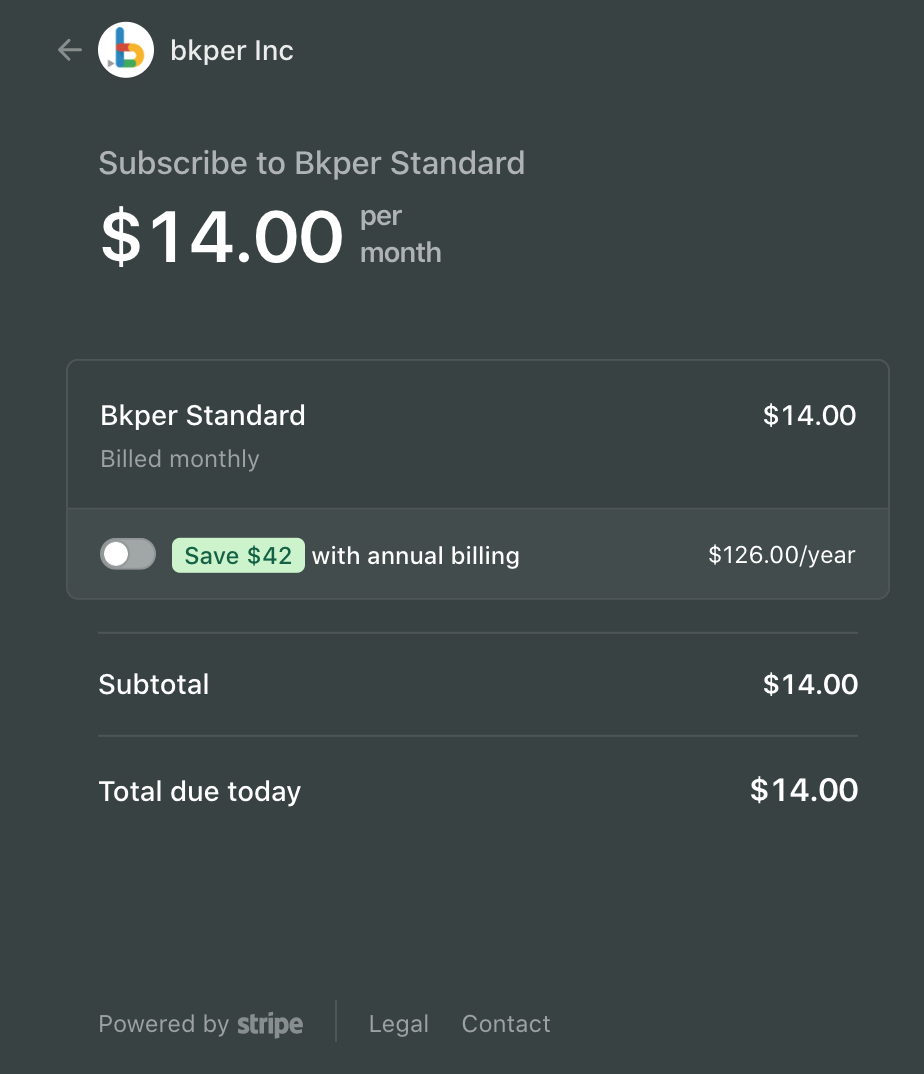Click the Powered by Stripe footer text
This screenshot has width=924, height=1074.
click(x=200, y=1023)
